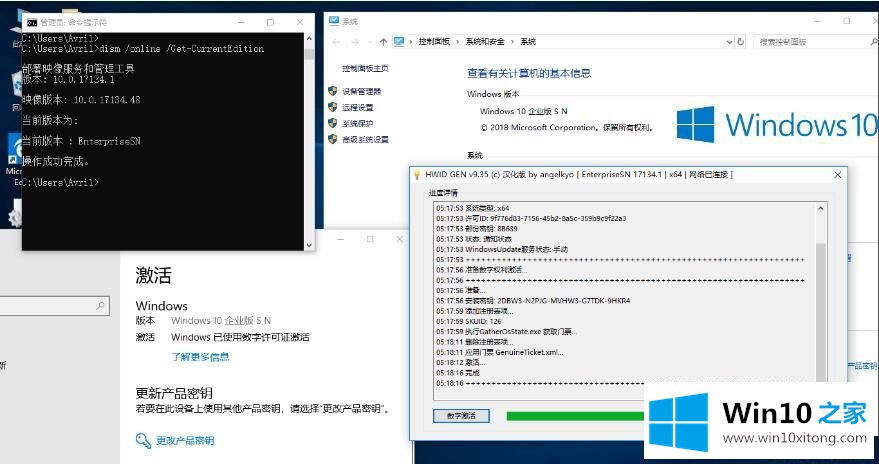Click the HWID GEN log scrollbar thumb
Screen dimensions: 879x464
[821, 314]
